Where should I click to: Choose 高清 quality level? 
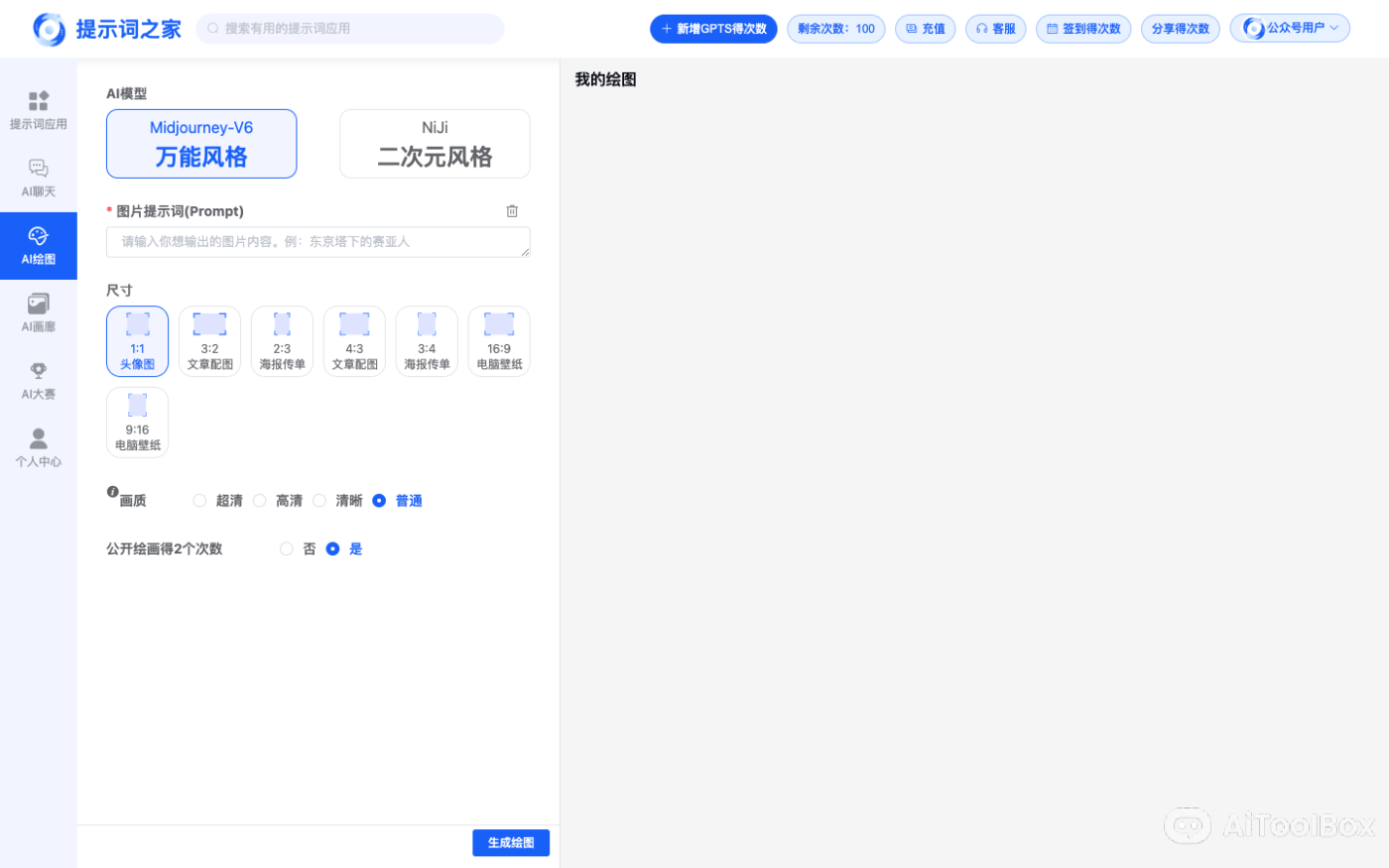click(260, 500)
